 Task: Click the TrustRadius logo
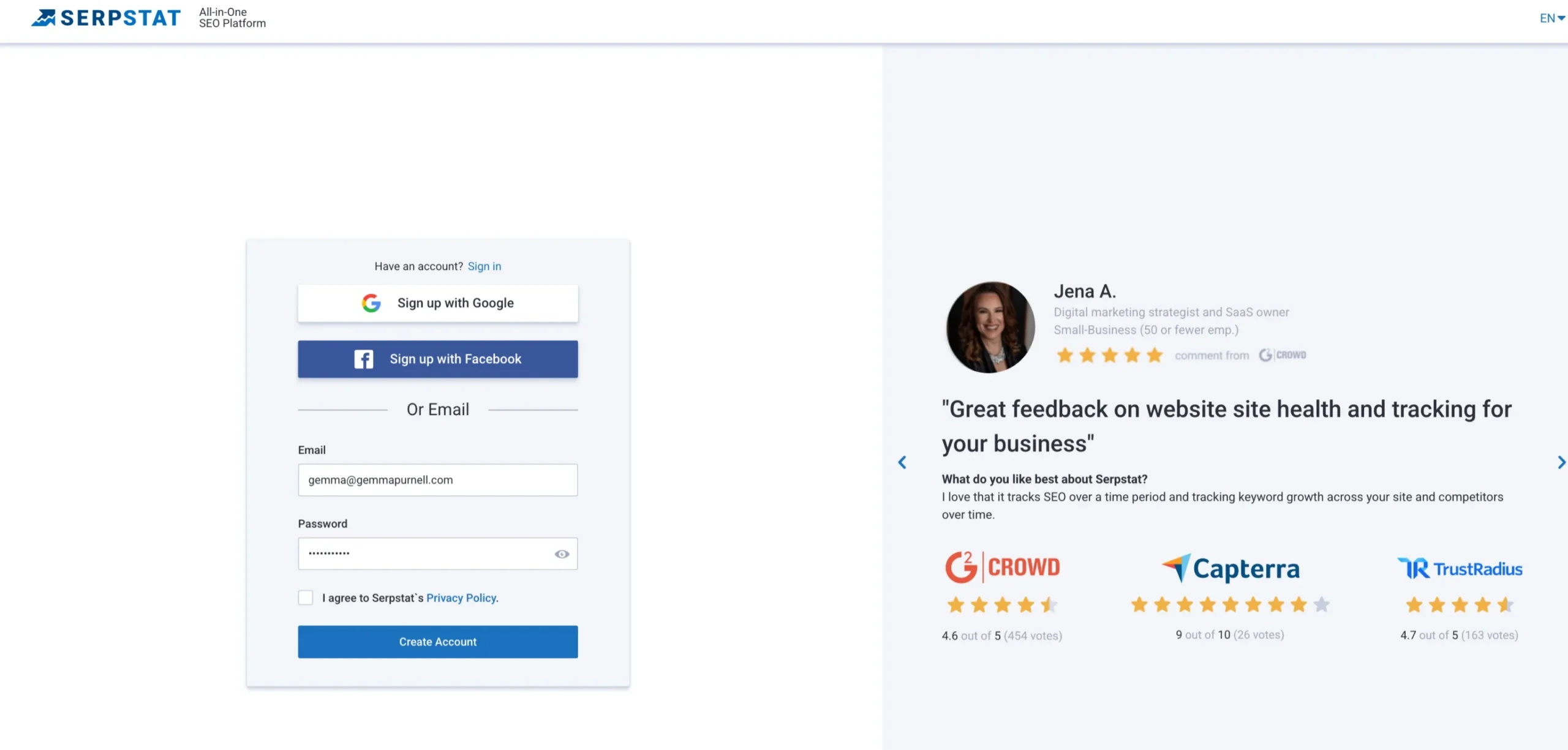point(1461,568)
